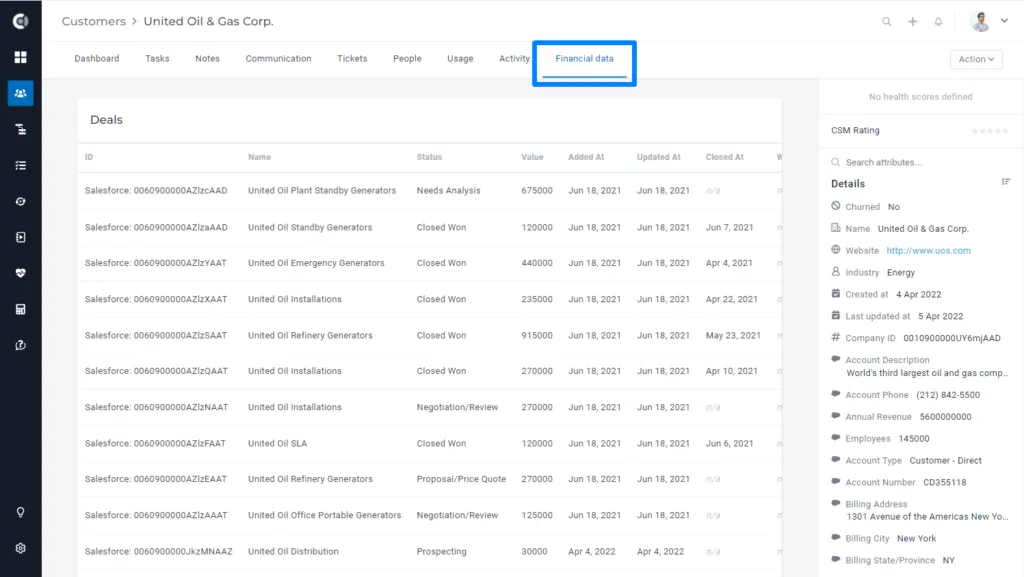Open the Usage tab
This screenshot has height=577, width=1024.
460,59
